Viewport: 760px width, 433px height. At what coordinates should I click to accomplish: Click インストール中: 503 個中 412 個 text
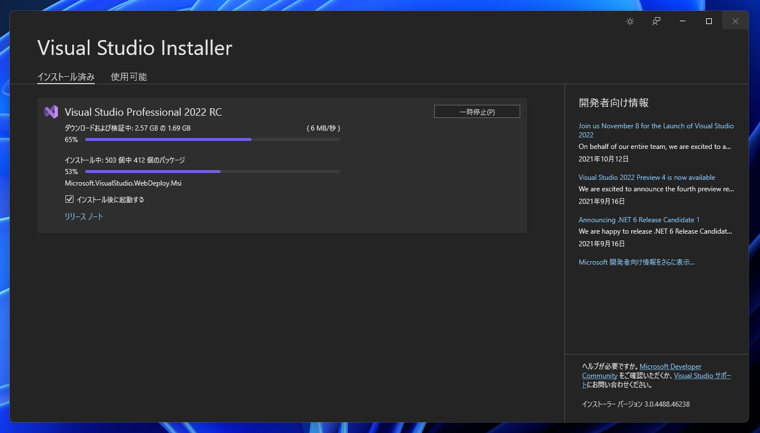[125, 160]
